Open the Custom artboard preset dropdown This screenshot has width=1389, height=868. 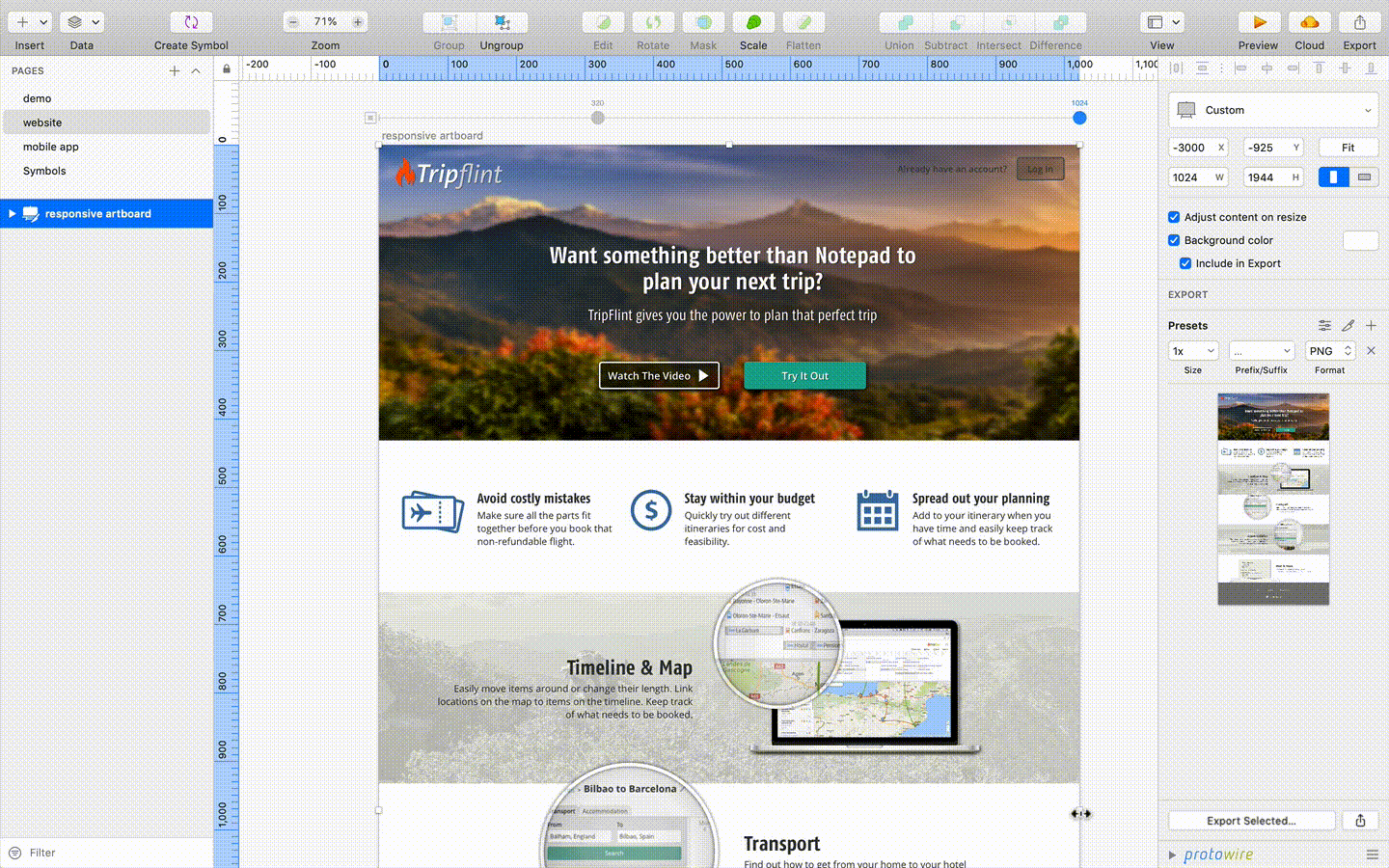click(x=1273, y=110)
